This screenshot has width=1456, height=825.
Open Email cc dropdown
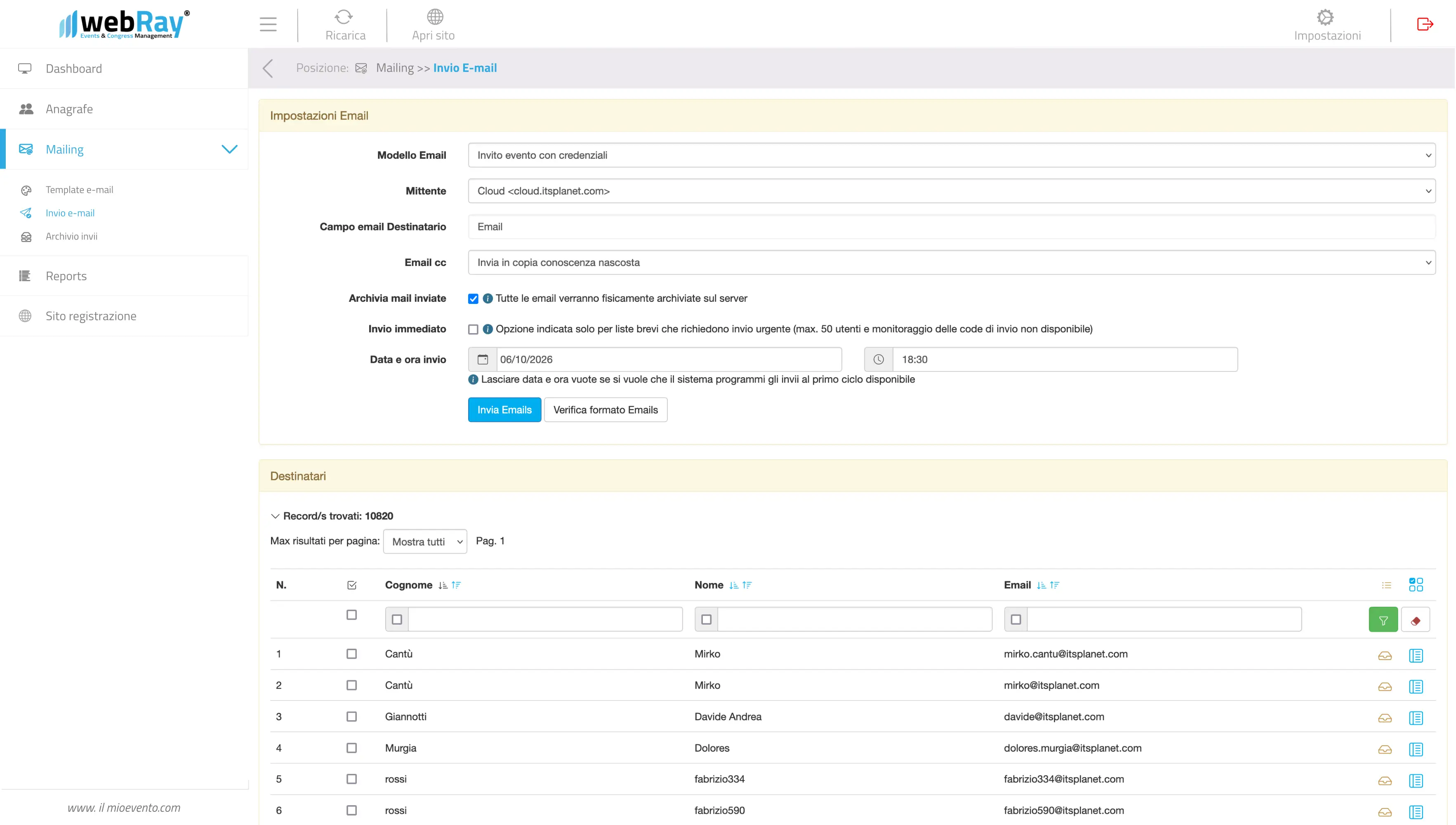coord(952,262)
